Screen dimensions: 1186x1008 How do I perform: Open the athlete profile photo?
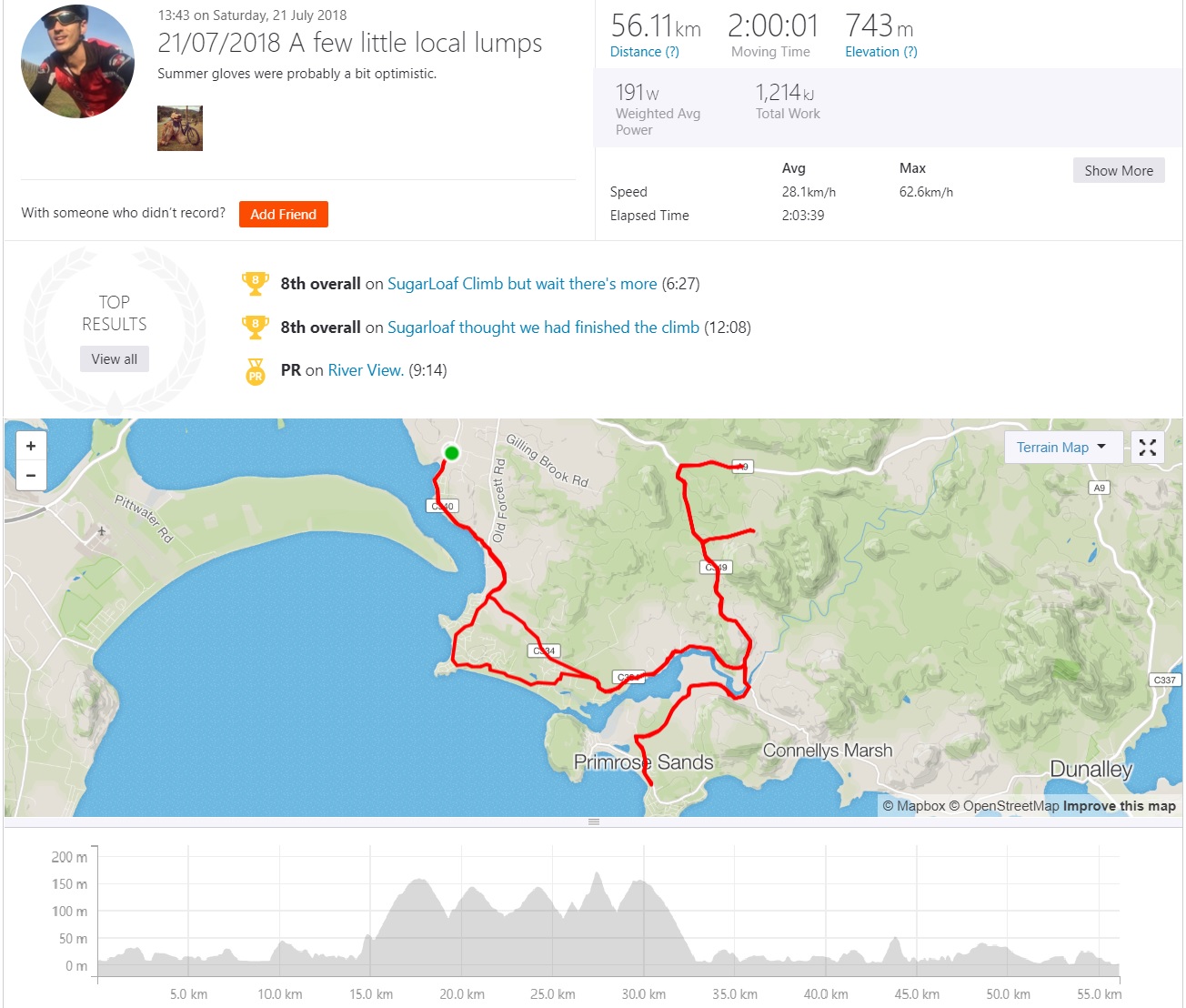77,62
